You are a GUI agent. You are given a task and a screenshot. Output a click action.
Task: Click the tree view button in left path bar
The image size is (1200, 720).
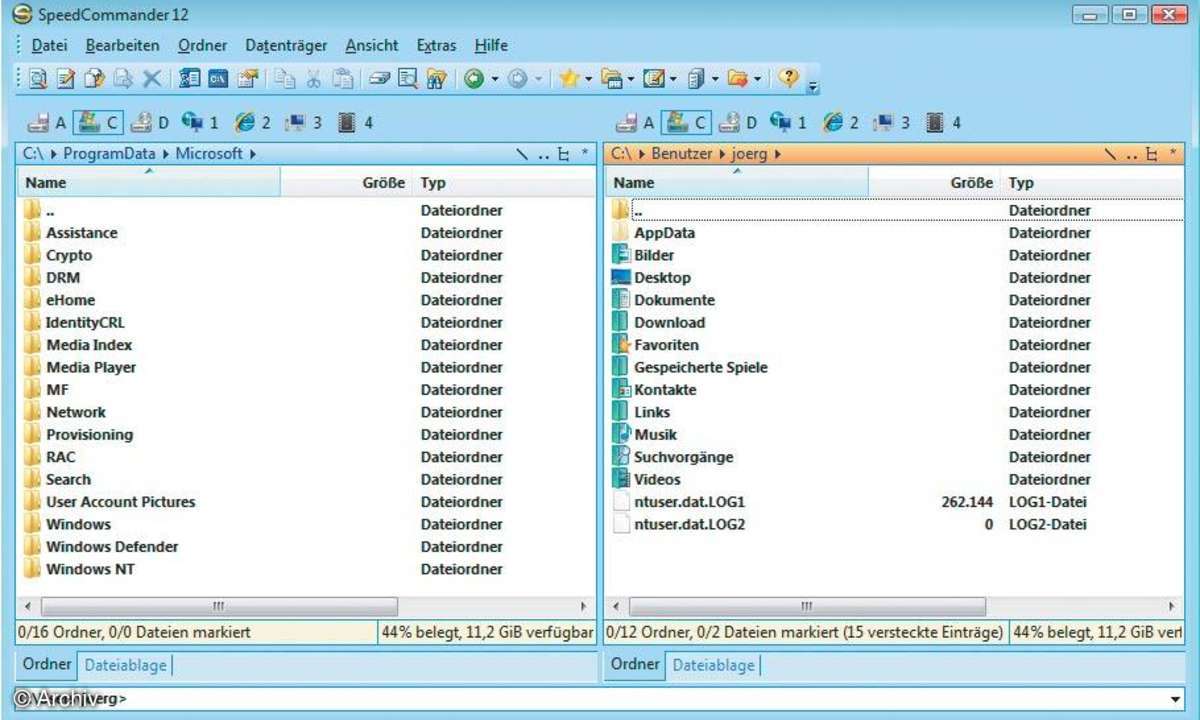564,154
